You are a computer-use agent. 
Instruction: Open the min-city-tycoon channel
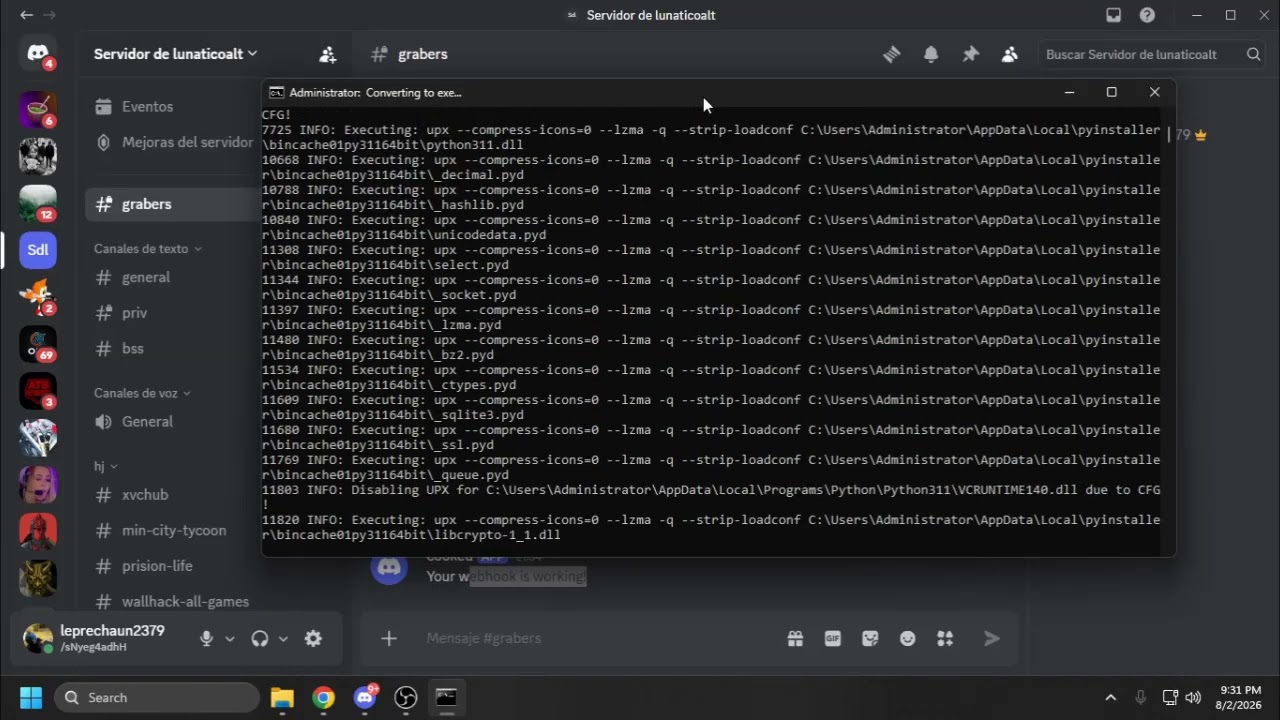tap(172, 530)
